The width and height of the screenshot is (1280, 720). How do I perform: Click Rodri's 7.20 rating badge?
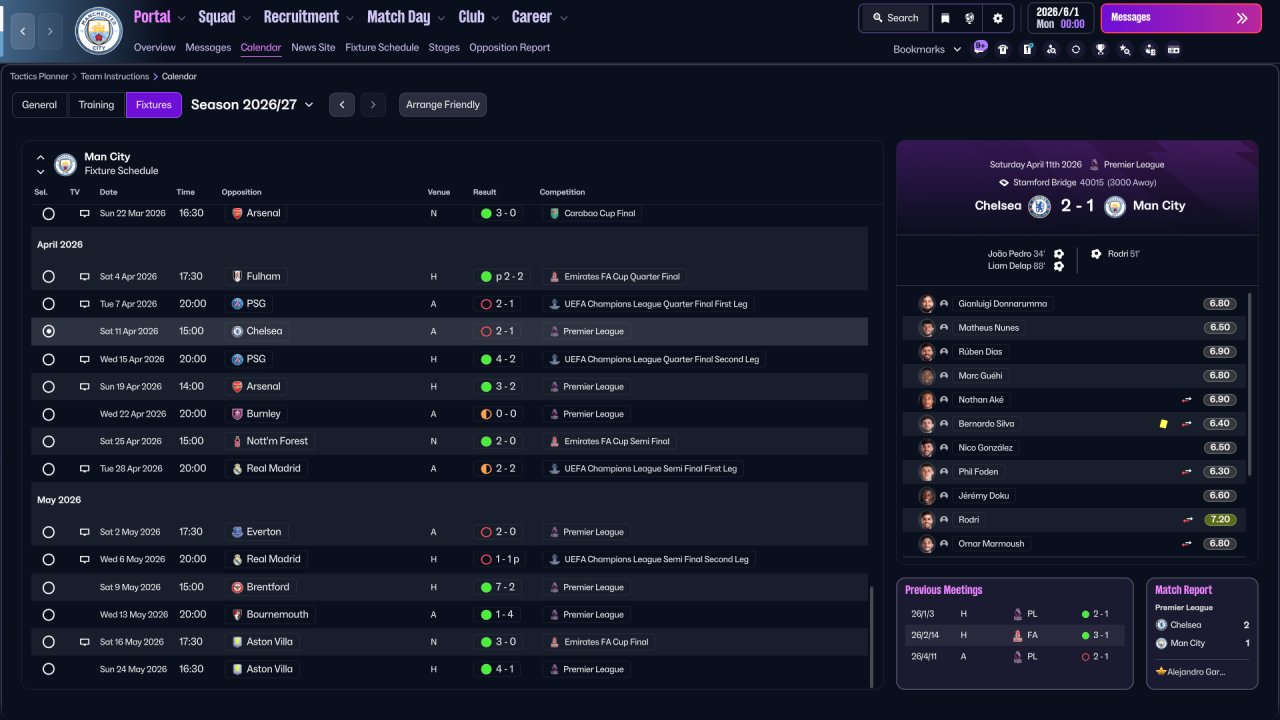click(x=1220, y=520)
